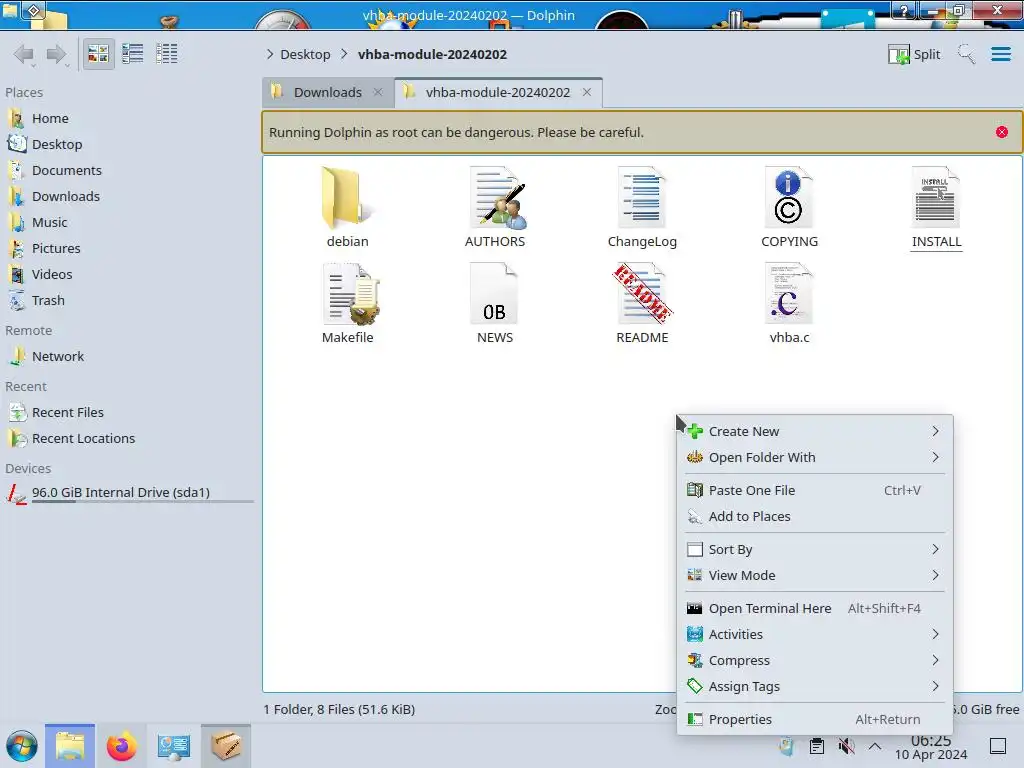Select the empty NEWS file
This screenshot has width=1024, height=768.
coord(495,303)
